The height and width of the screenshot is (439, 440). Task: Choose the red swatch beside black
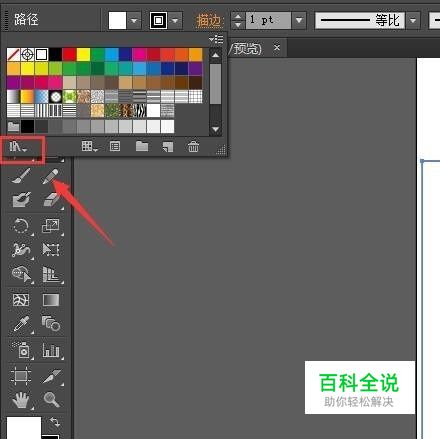[x=69, y=54]
